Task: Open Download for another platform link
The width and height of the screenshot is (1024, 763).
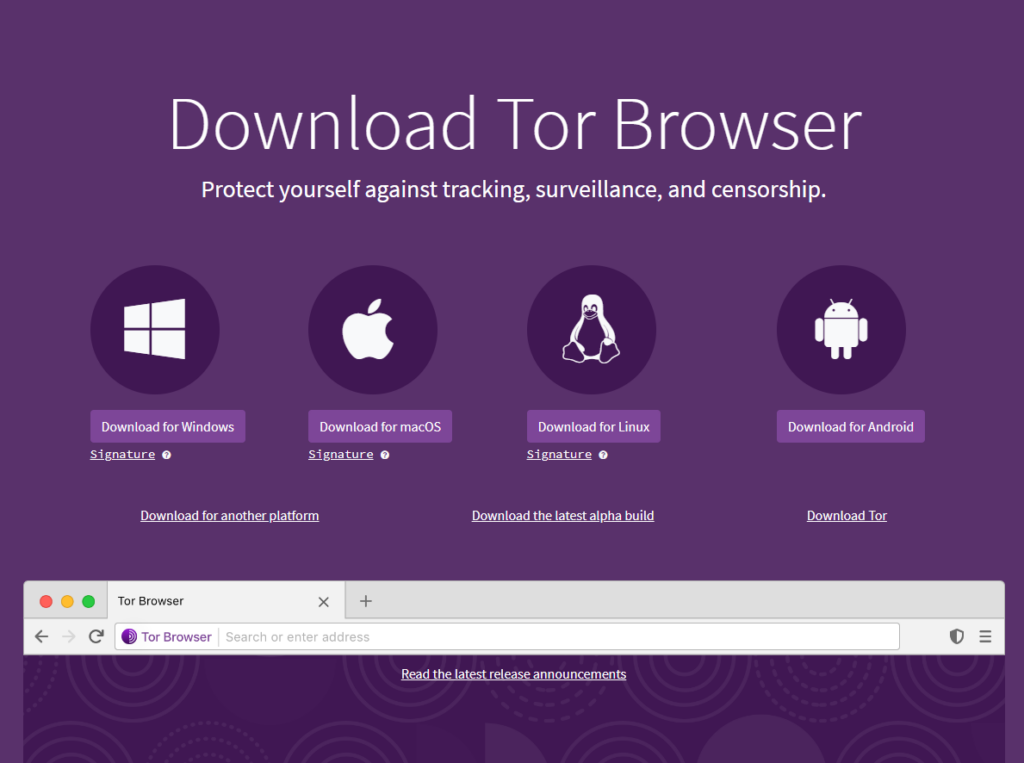Action: pos(230,515)
